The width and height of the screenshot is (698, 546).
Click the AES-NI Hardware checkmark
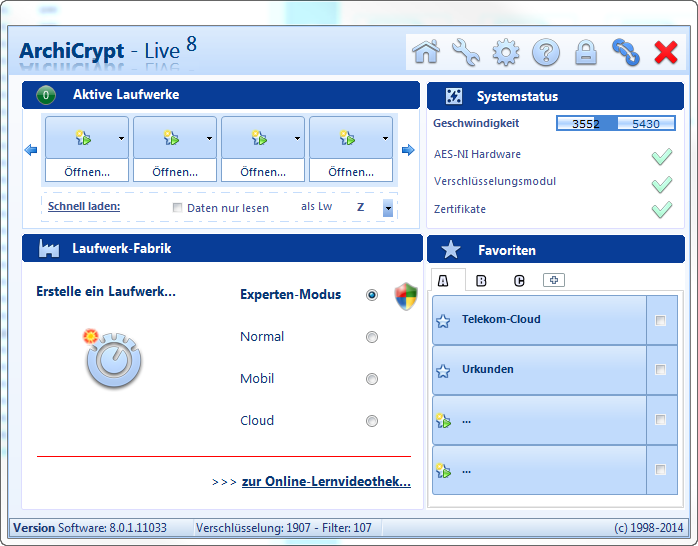tap(662, 156)
